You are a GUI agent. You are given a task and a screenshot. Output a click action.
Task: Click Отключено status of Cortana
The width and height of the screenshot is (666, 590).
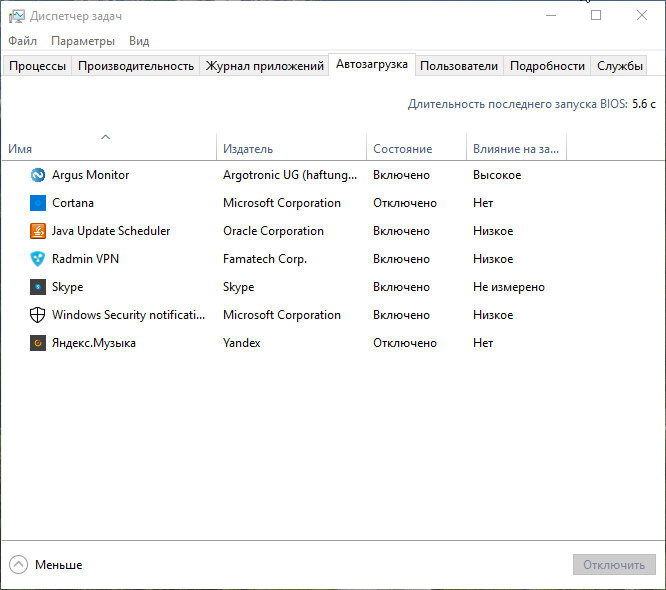point(405,203)
